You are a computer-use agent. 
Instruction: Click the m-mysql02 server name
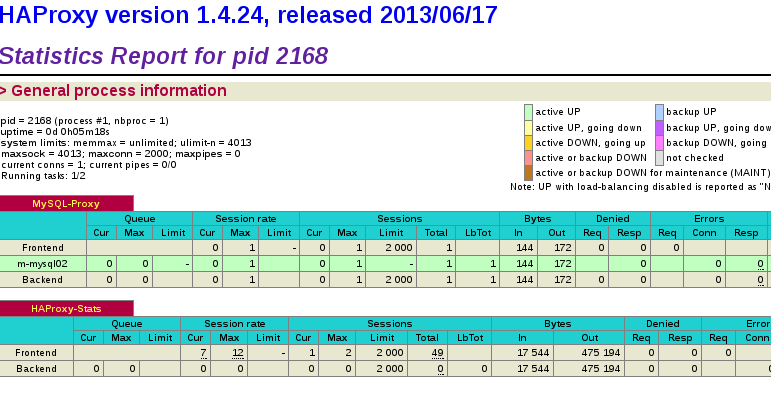pyautogui.click(x=42, y=264)
